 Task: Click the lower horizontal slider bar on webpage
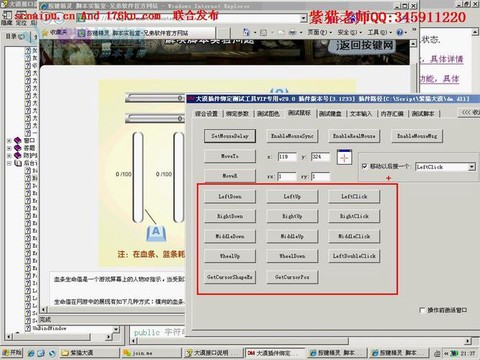click(x=155, y=118)
